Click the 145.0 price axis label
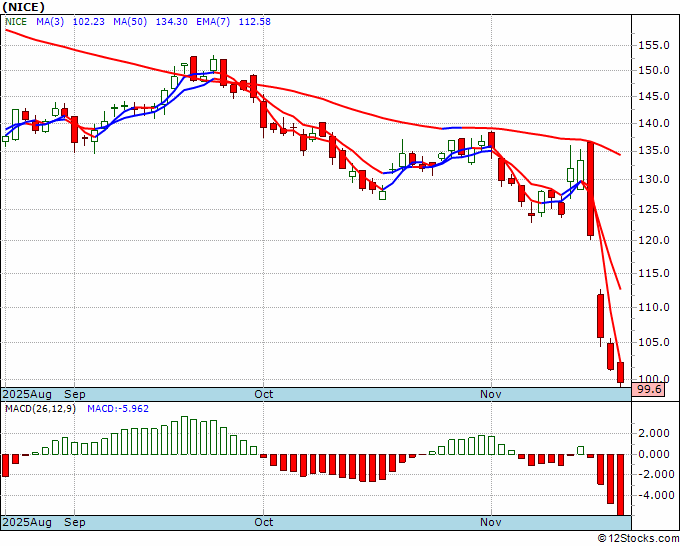Image resolution: width=680 pixels, height=546 pixels. (654, 96)
